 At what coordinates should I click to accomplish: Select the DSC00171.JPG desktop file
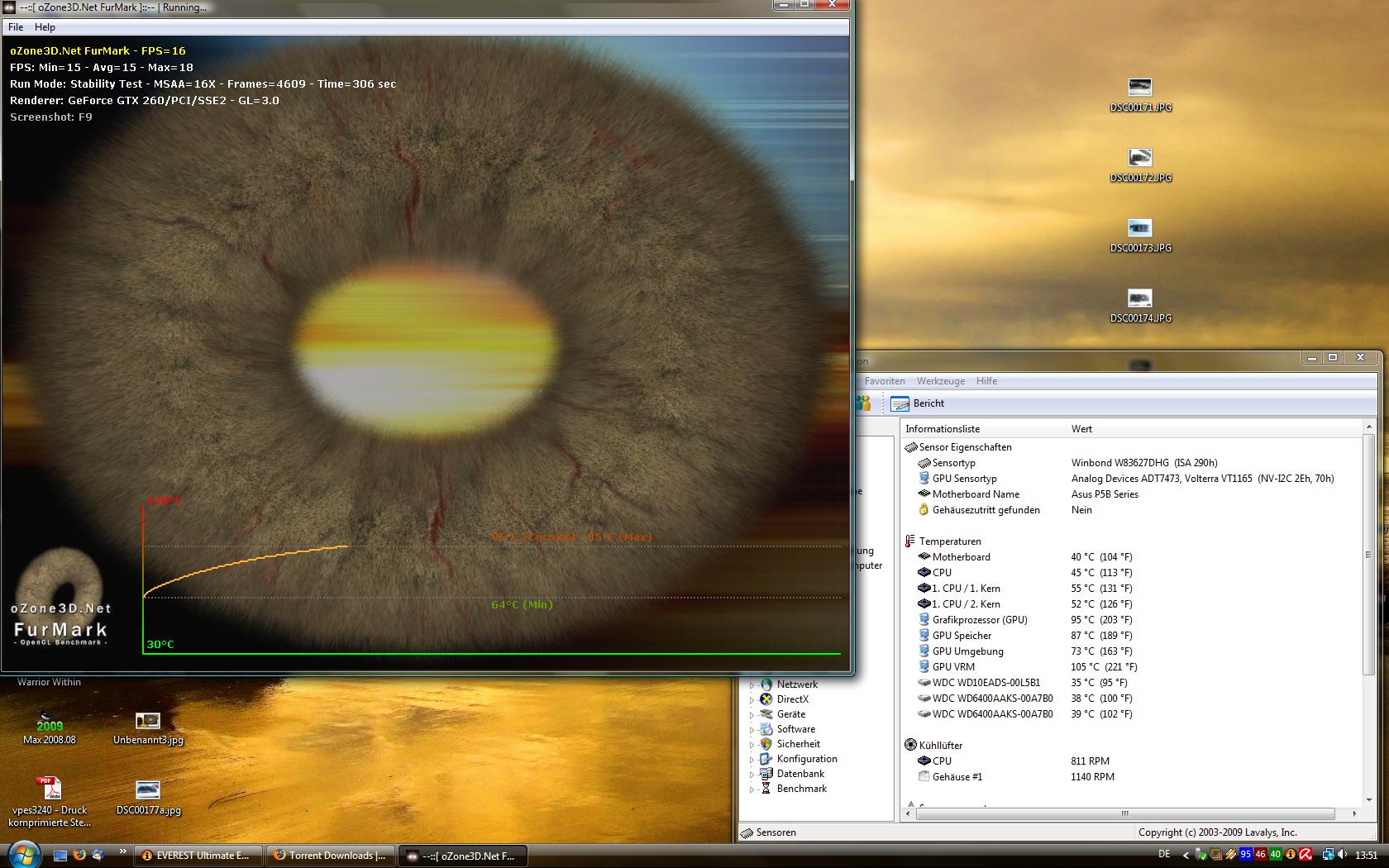[1140, 94]
